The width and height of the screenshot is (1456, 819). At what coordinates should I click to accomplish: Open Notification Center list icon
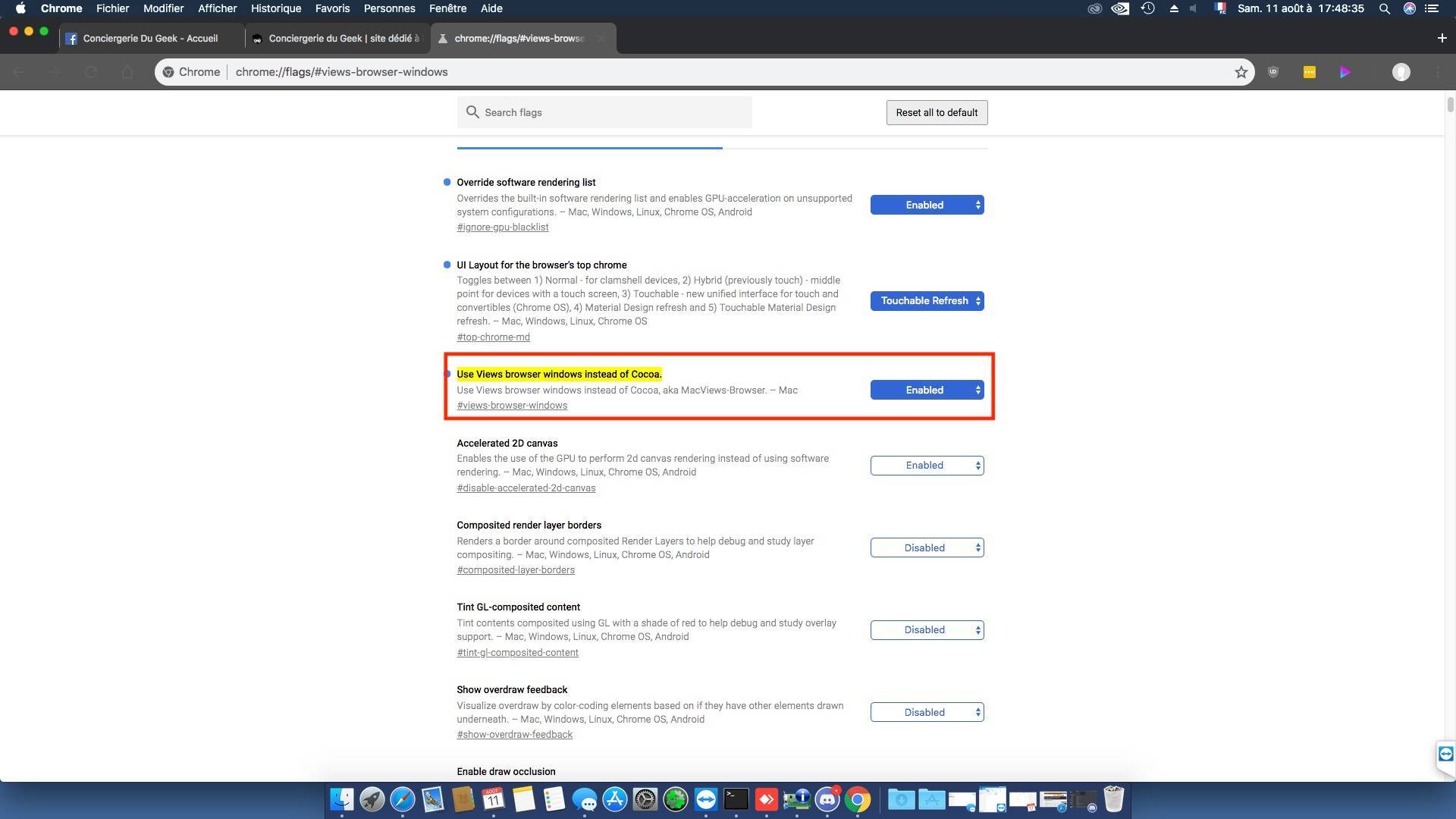(1431, 8)
